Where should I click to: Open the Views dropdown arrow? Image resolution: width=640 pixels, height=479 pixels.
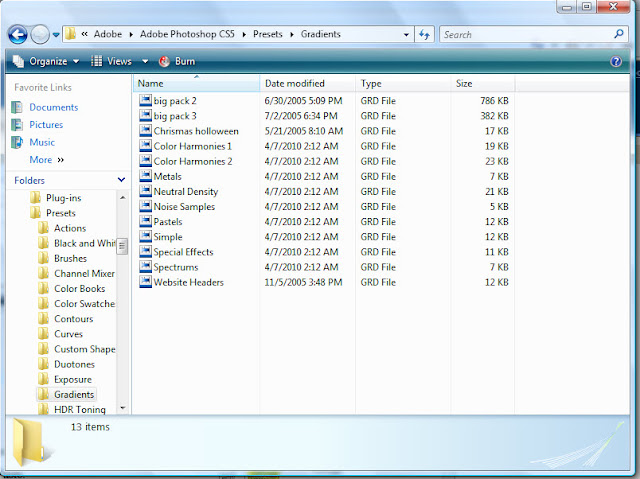[145, 62]
